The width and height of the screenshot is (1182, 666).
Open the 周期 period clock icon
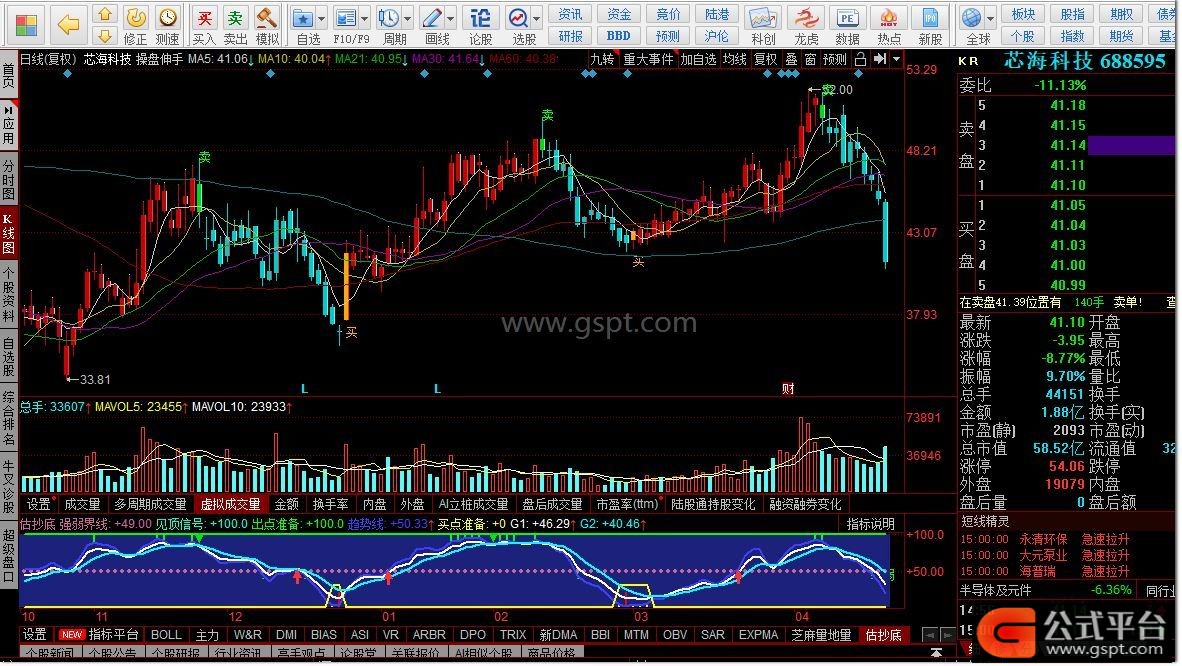(x=389, y=25)
